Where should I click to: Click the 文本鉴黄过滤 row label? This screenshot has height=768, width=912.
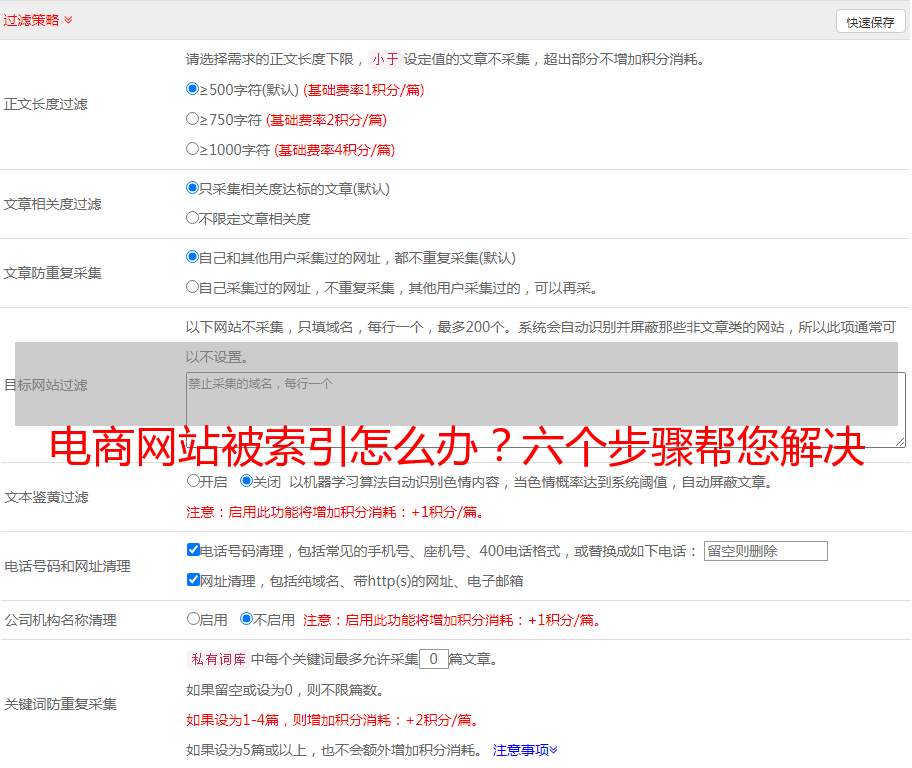tap(46, 497)
